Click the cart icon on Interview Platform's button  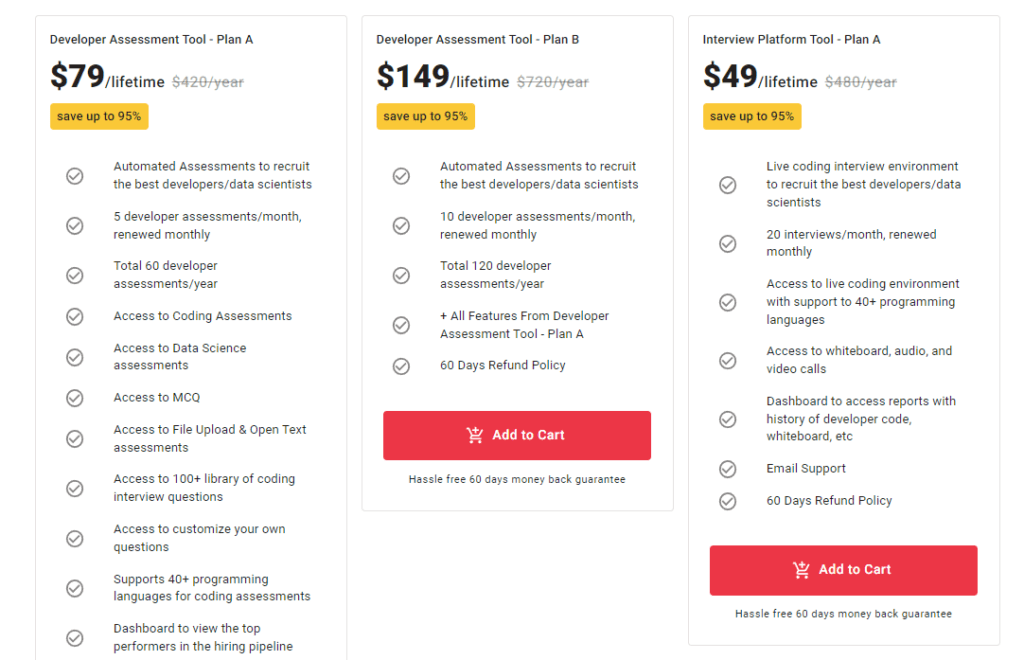(800, 570)
